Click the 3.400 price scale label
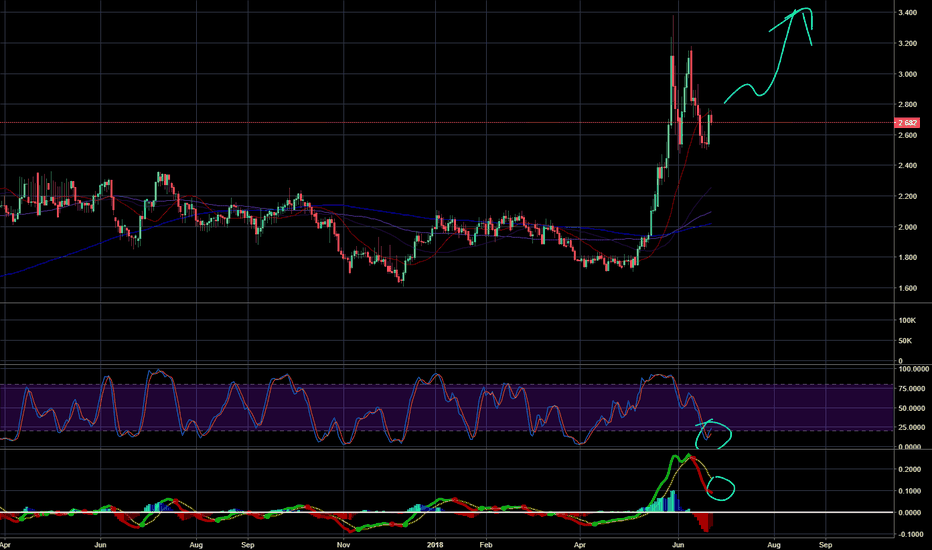This screenshot has width=932, height=550. (907, 12)
